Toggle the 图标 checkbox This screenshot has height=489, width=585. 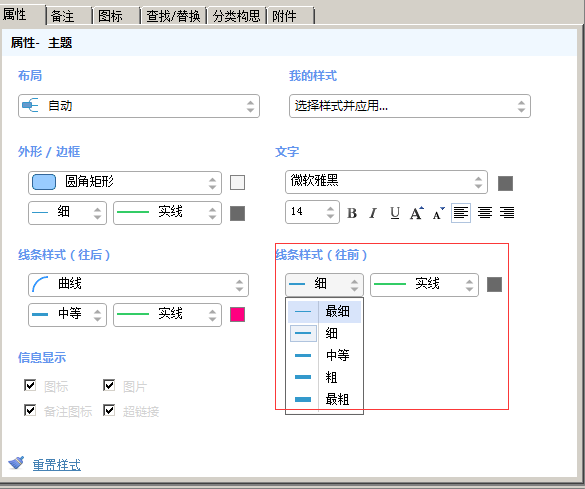[30, 385]
